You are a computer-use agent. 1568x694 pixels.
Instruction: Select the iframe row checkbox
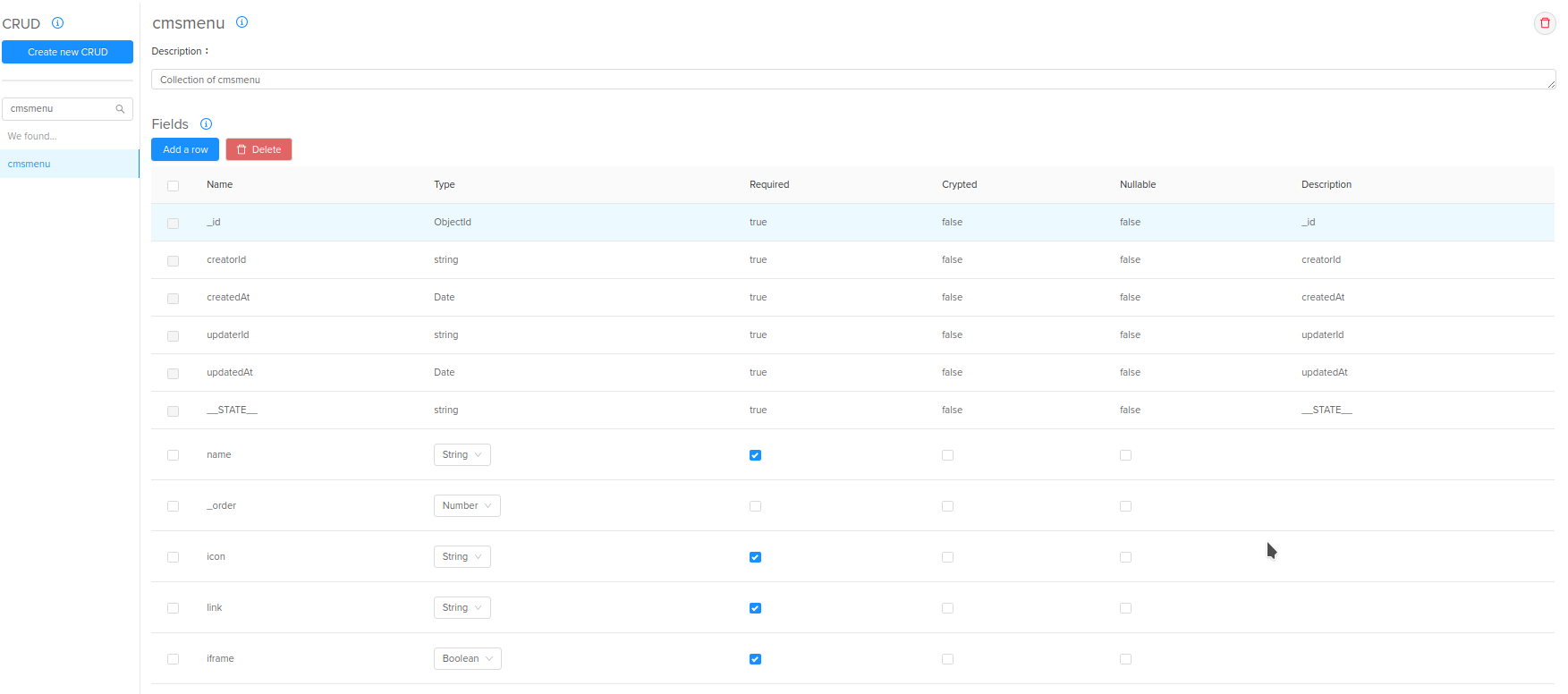point(173,659)
